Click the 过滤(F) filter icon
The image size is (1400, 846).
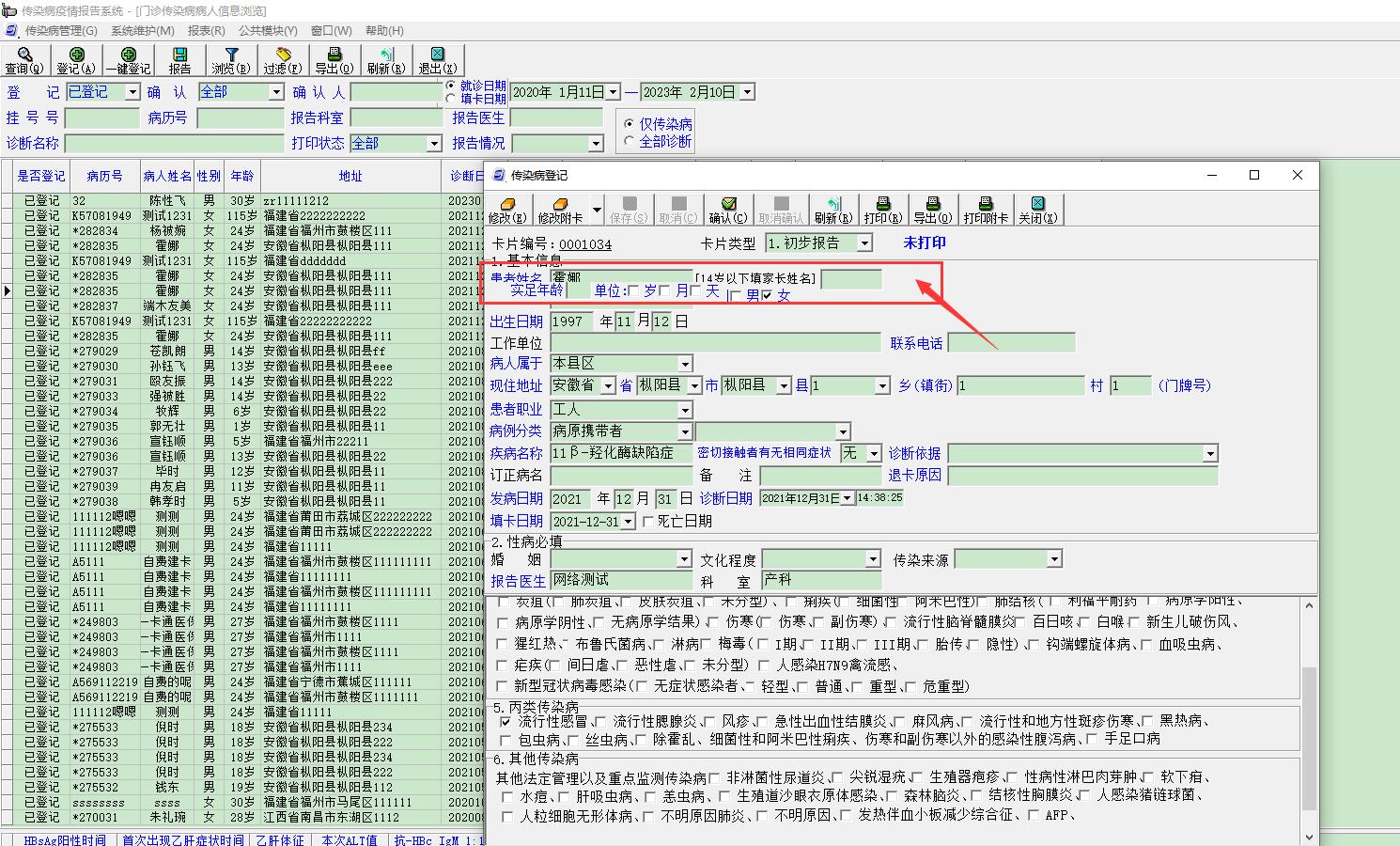tap(283, 55)
